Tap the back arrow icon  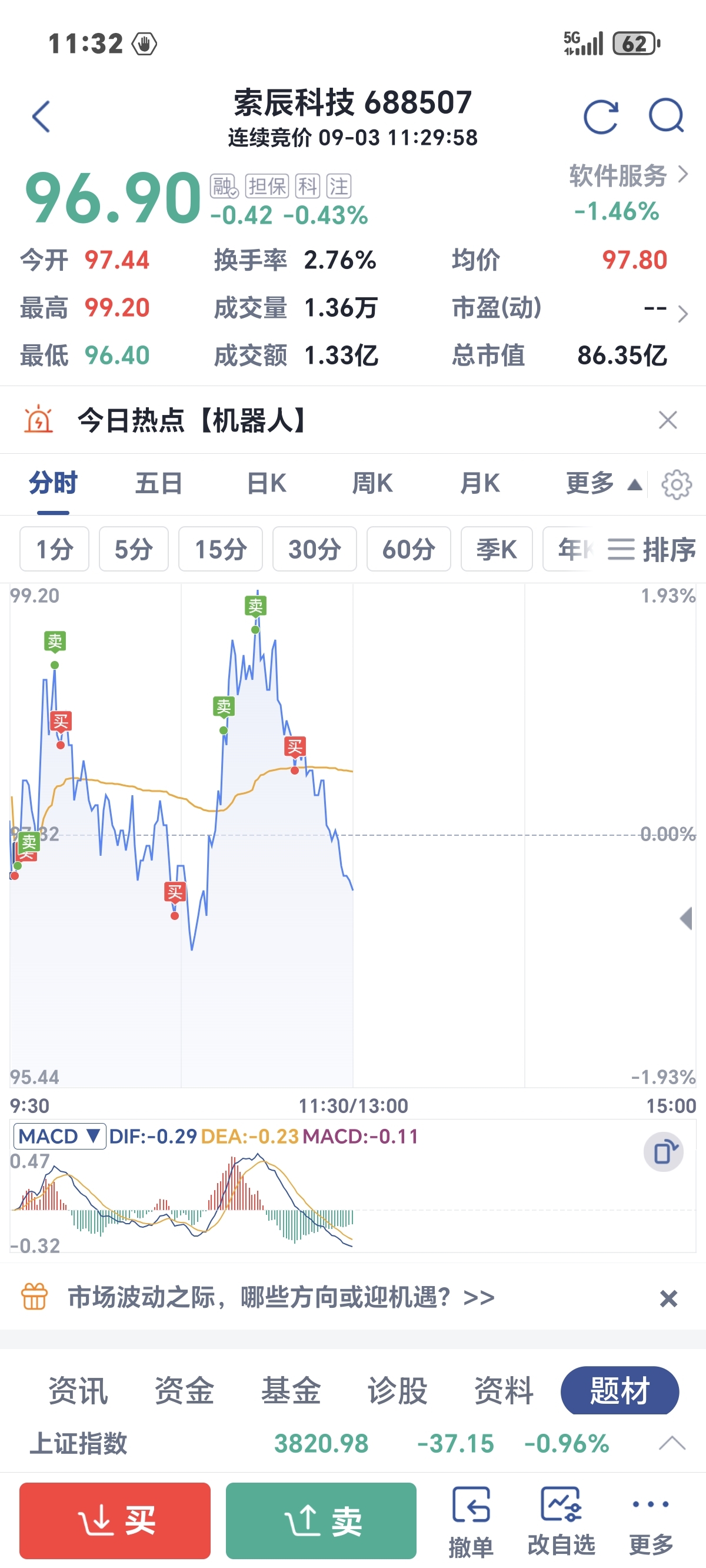[x=41, y=117]
